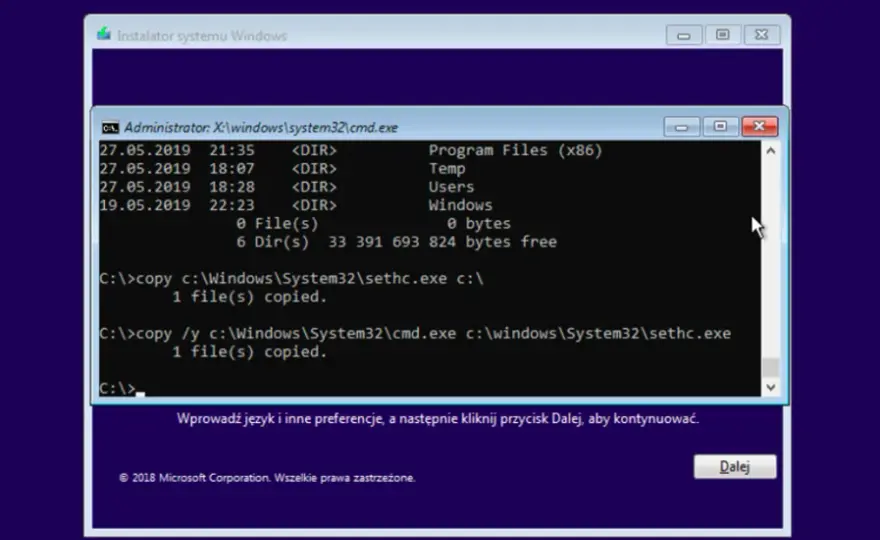Close the Instalator systemu Windows window
The width and height of the screenshot is (880, 540).
click(x=762, y=35)
